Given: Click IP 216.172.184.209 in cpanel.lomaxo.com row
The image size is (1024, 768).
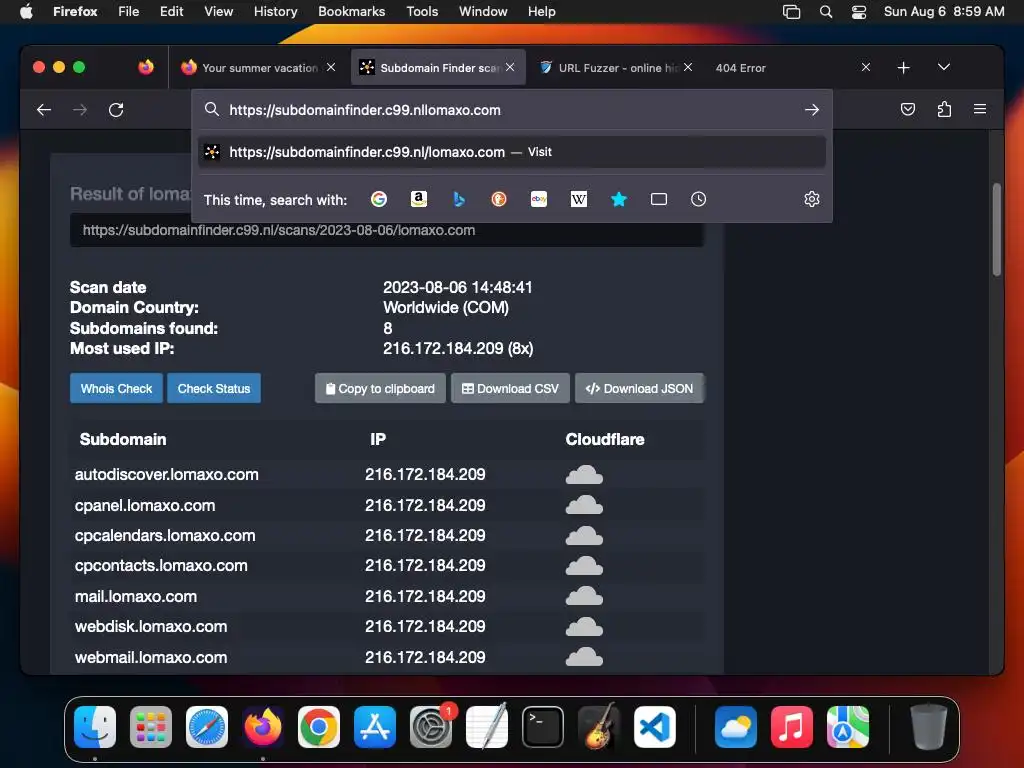Looking at the screenshot, I should click(425, 505).
